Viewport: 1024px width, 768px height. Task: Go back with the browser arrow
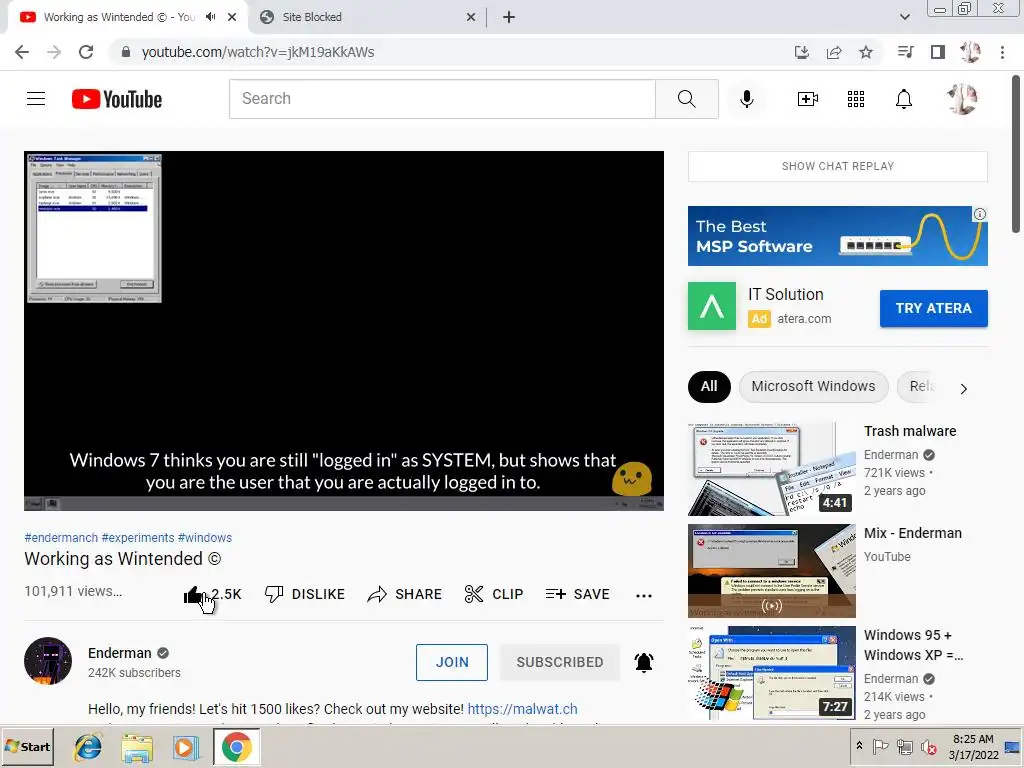click(x=22, y=52)
